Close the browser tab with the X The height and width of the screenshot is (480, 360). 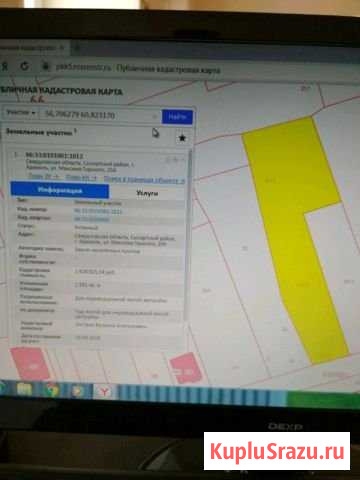tap(62, 48)
